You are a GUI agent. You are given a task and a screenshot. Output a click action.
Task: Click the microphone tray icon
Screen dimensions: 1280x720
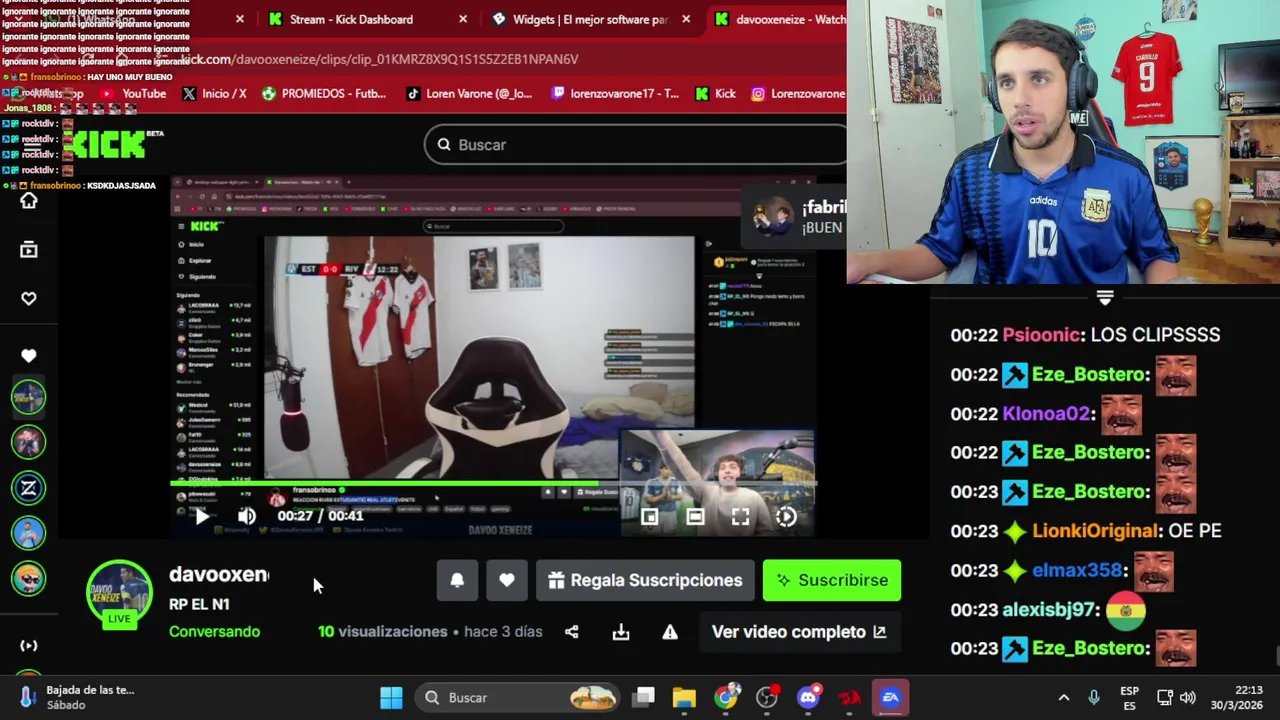pyautogui.click(x=1094, y=698)
